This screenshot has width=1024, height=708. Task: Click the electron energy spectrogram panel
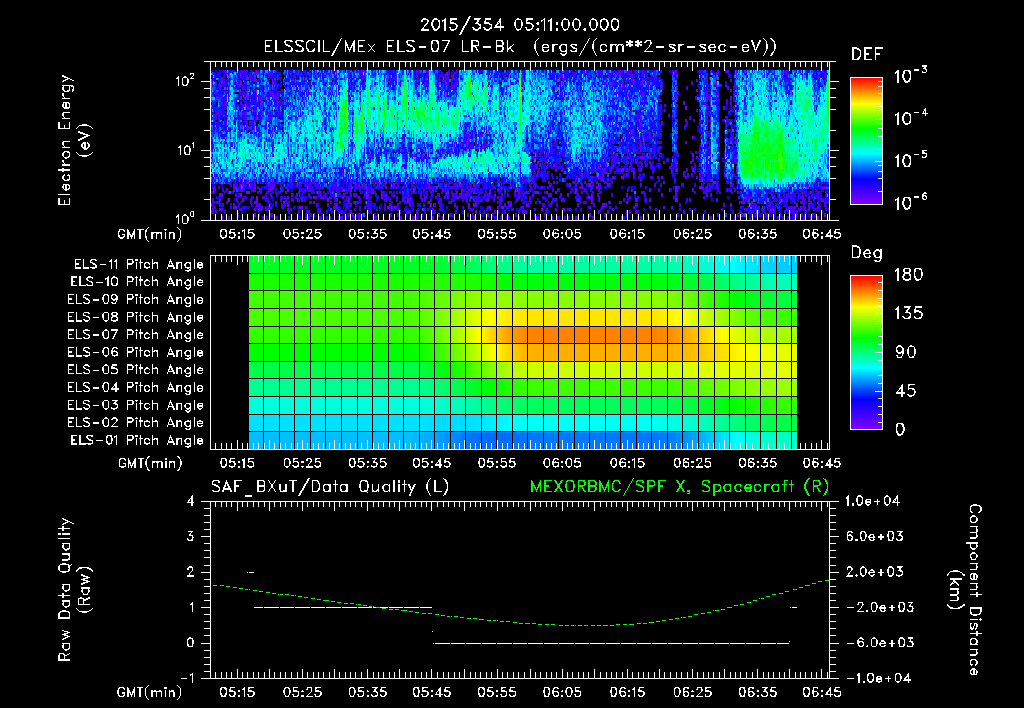pos(520,141)
